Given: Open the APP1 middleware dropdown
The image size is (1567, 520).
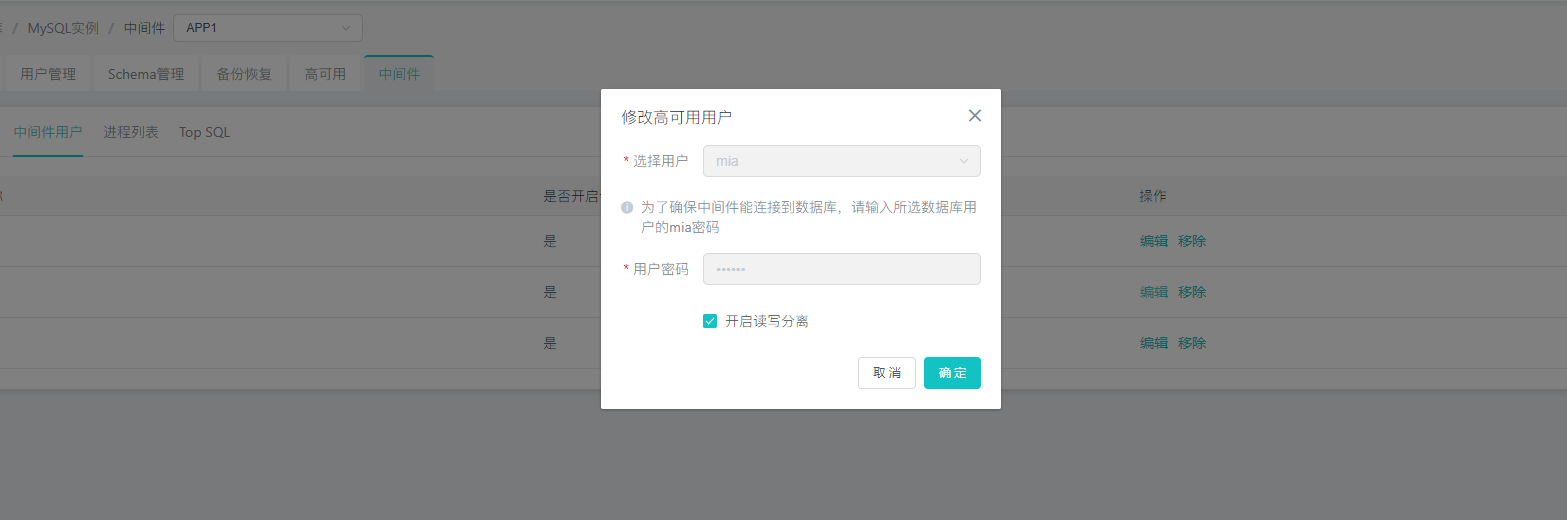Looking at the screenshot, I should [x=268, y=28].
